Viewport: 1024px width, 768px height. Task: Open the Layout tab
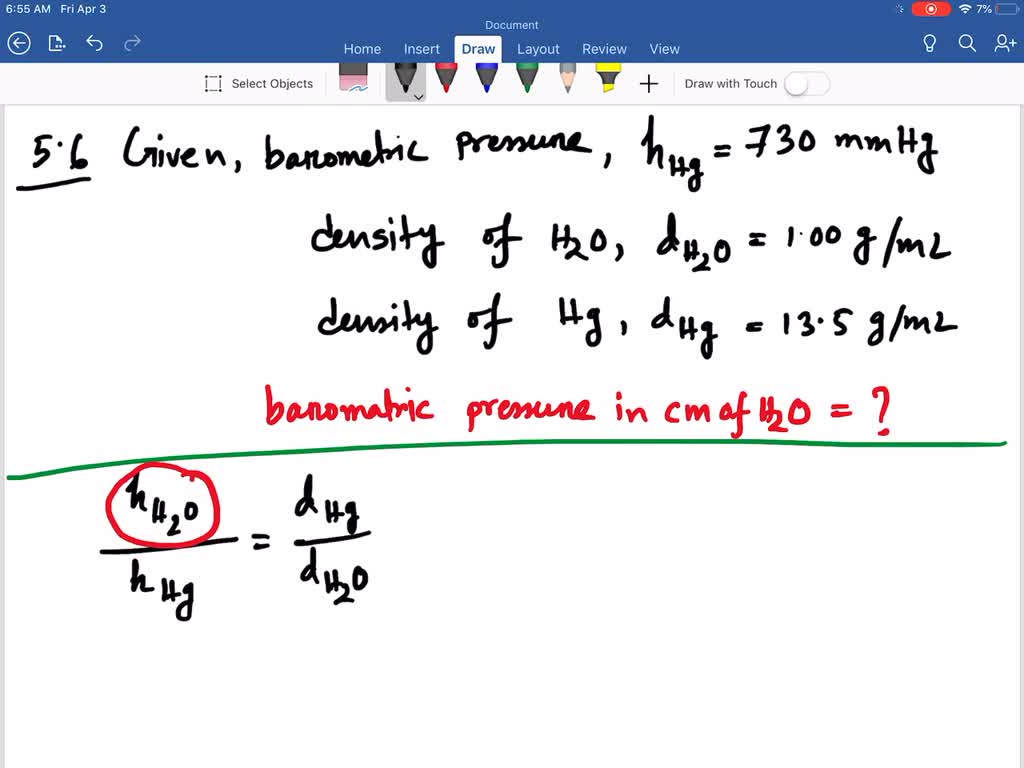(x=538, y=48)
